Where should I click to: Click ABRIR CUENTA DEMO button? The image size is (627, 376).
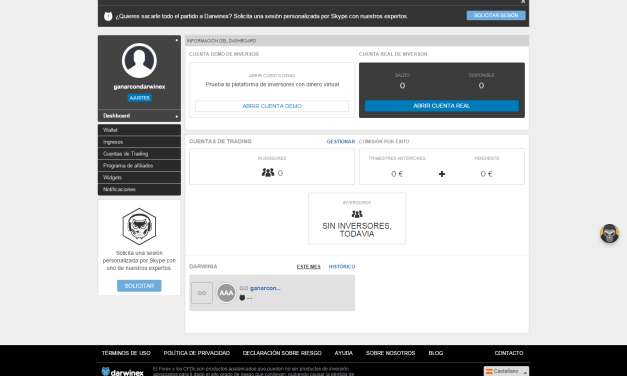tap(272, 106)
